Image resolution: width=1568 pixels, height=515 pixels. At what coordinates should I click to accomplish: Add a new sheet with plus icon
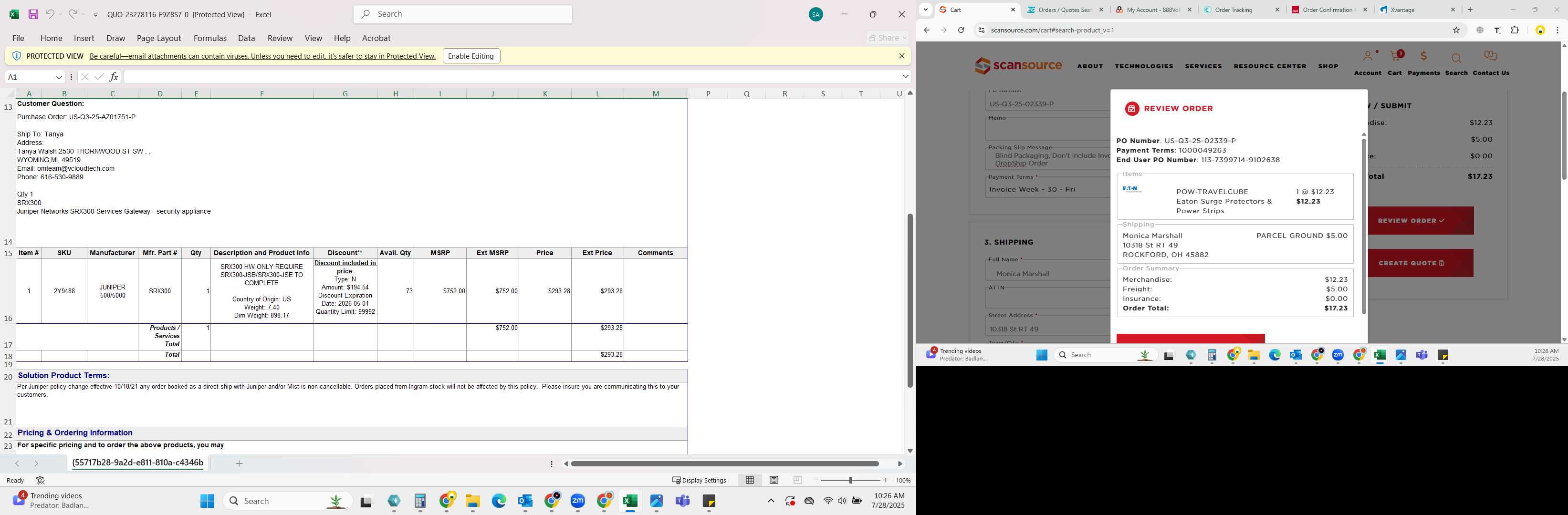point(239,463)
